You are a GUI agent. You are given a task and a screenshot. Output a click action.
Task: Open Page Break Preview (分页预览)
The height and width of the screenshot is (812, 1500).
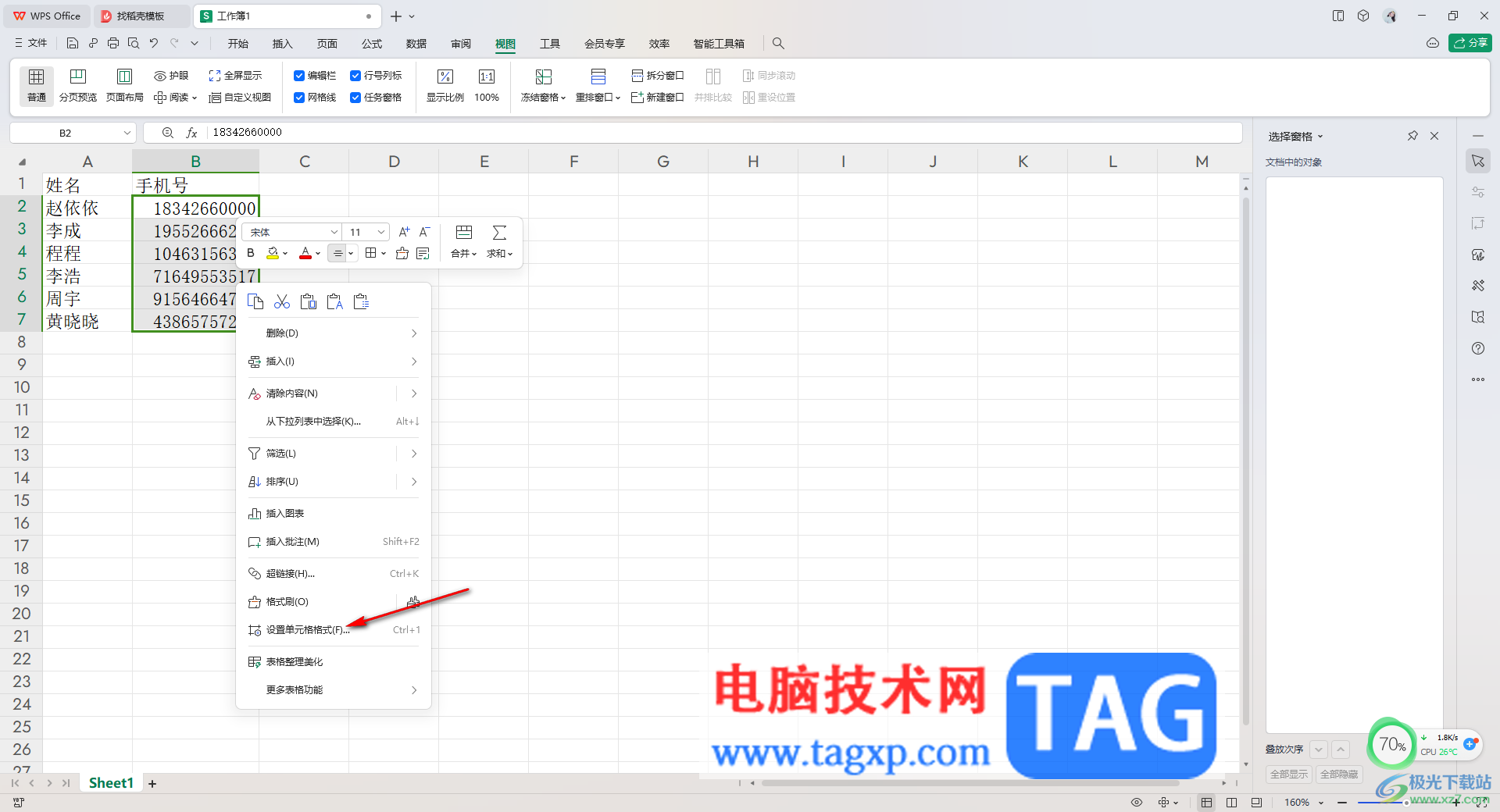coord(78,86)
